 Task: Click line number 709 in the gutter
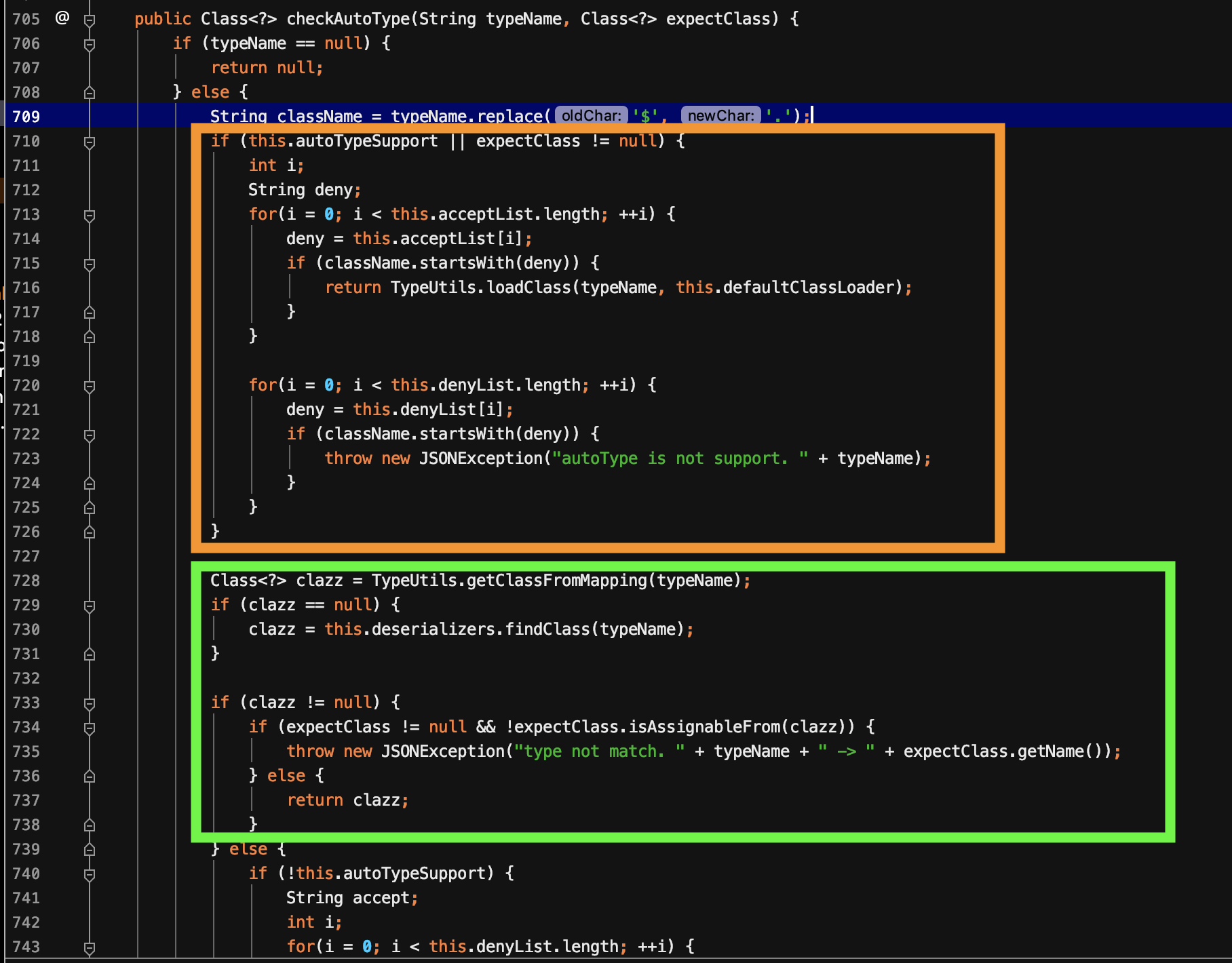tap(26, 117)
